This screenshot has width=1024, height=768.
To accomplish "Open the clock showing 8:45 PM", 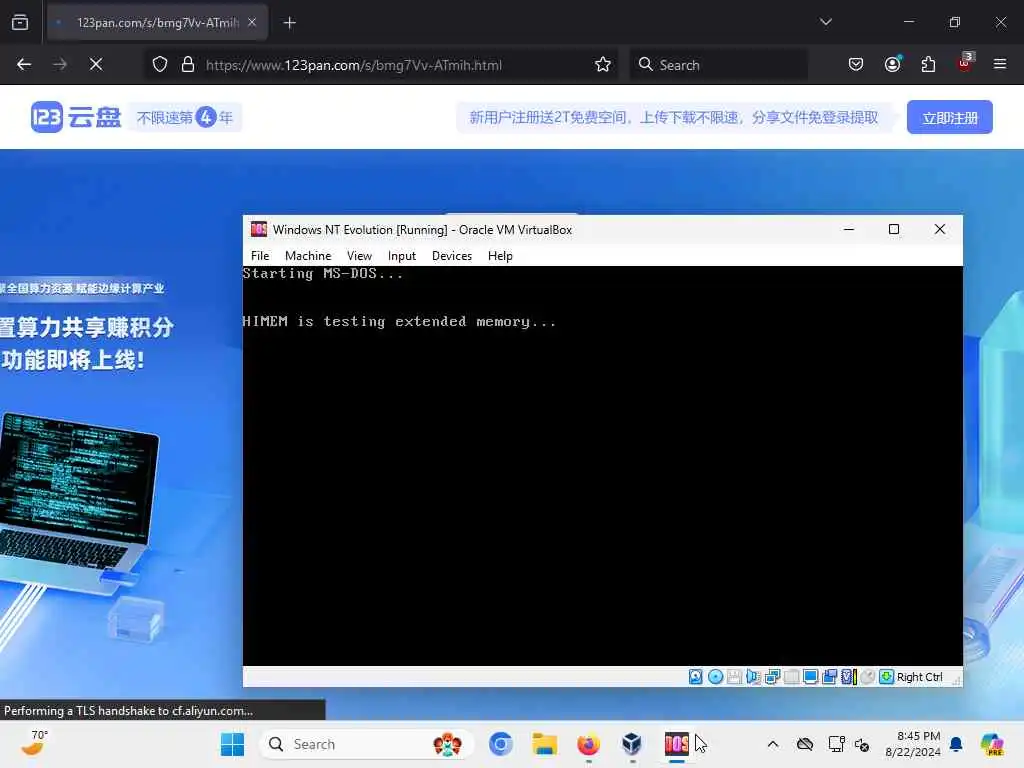I will click(913, 744).
